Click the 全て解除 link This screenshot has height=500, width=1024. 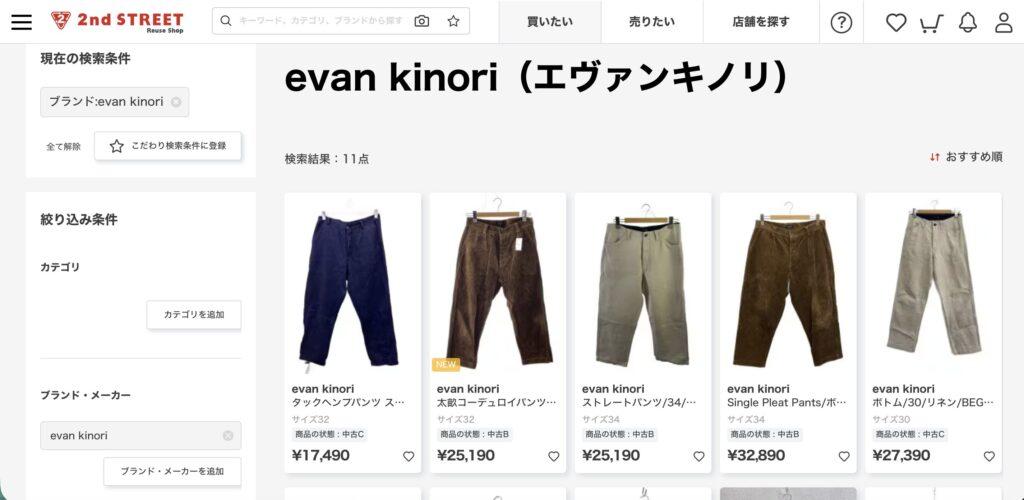click(x=63, y=147)
